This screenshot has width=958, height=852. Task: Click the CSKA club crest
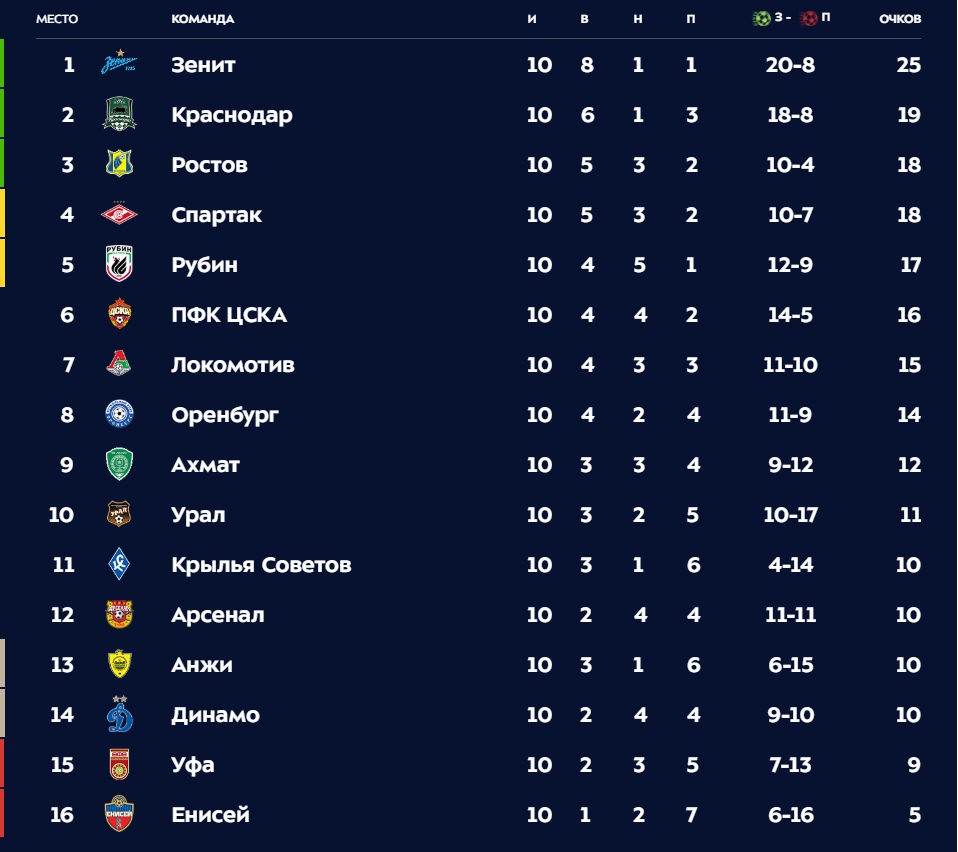[x=120, y=315]
